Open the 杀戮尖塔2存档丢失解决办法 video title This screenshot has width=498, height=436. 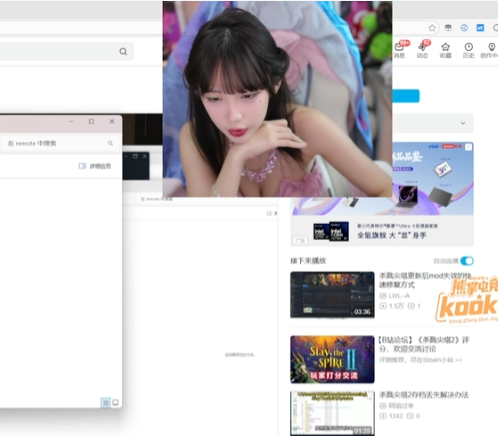click(x=424, y=395)
